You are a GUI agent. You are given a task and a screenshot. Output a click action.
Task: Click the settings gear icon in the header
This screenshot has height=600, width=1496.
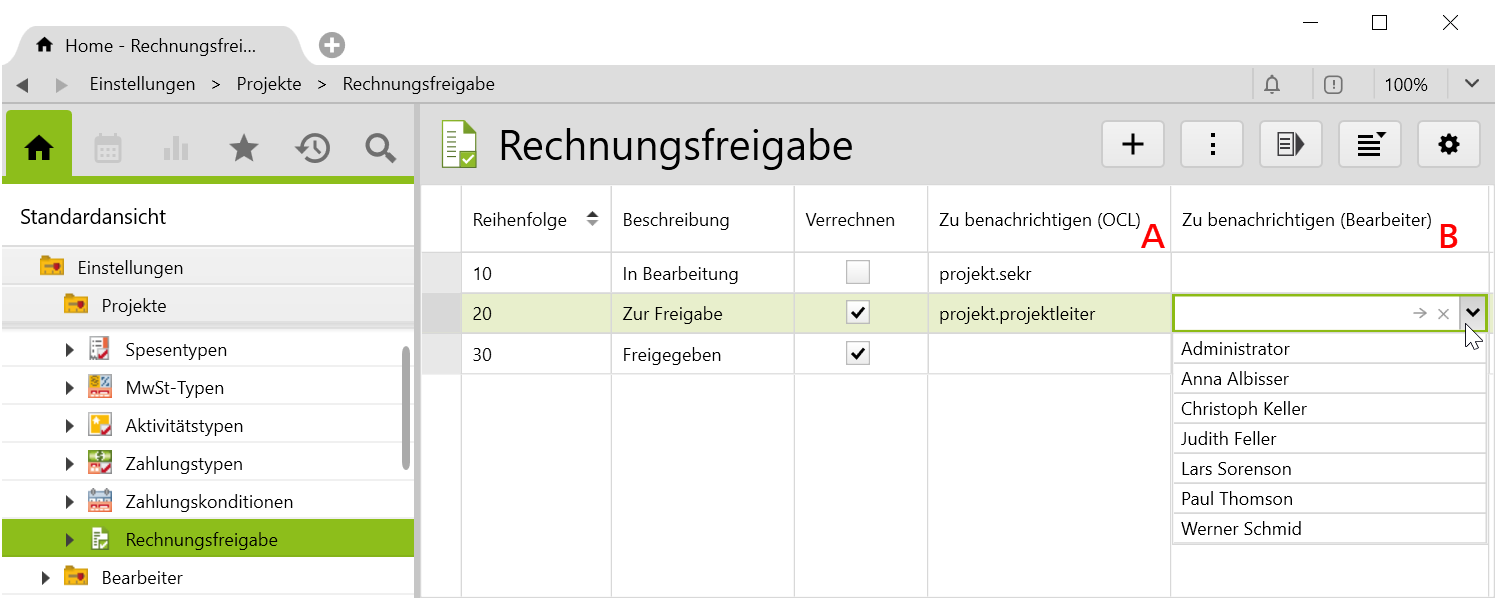point(1448,145)
